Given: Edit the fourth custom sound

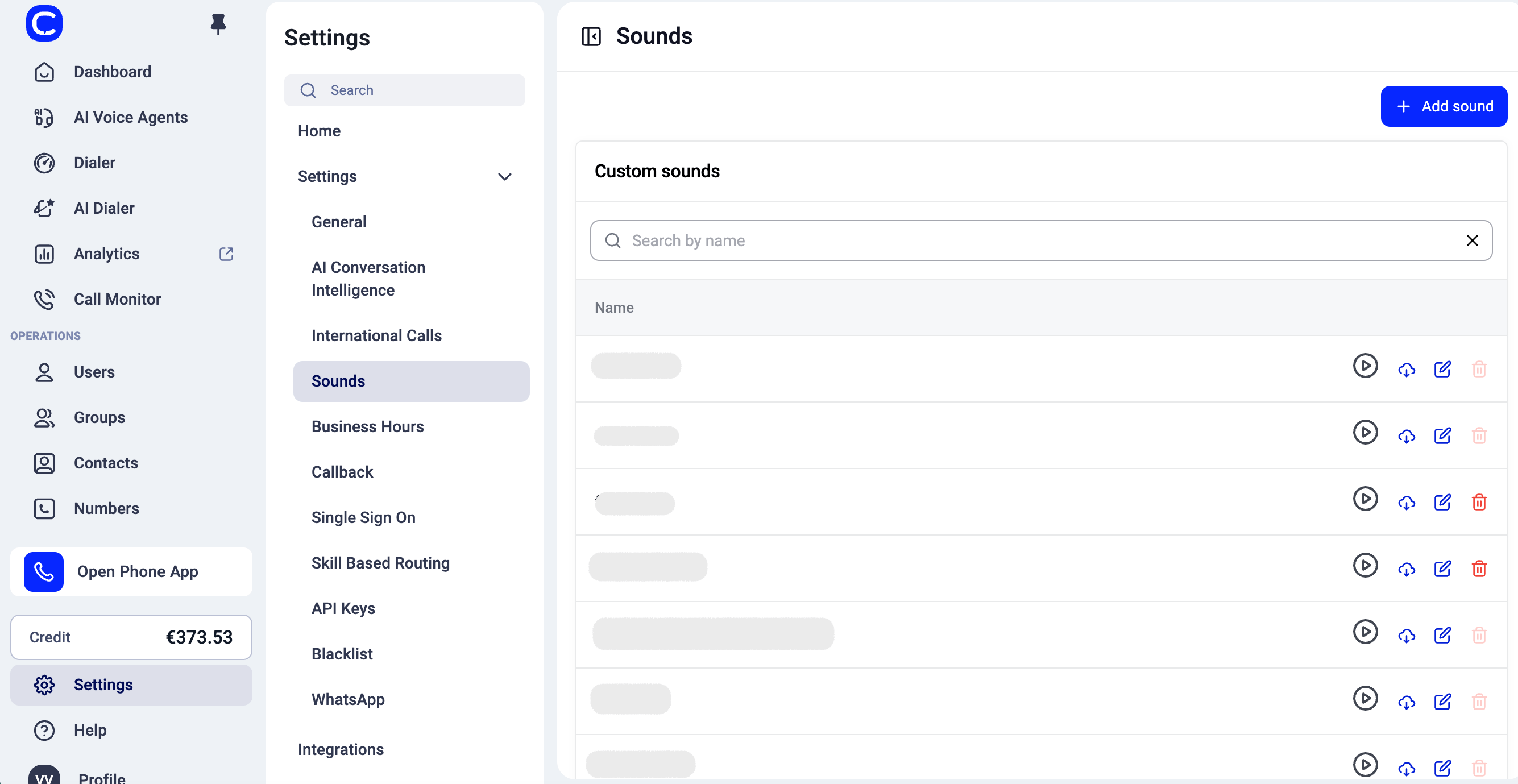Looking at the screenshot, I should pos(1442,569).
